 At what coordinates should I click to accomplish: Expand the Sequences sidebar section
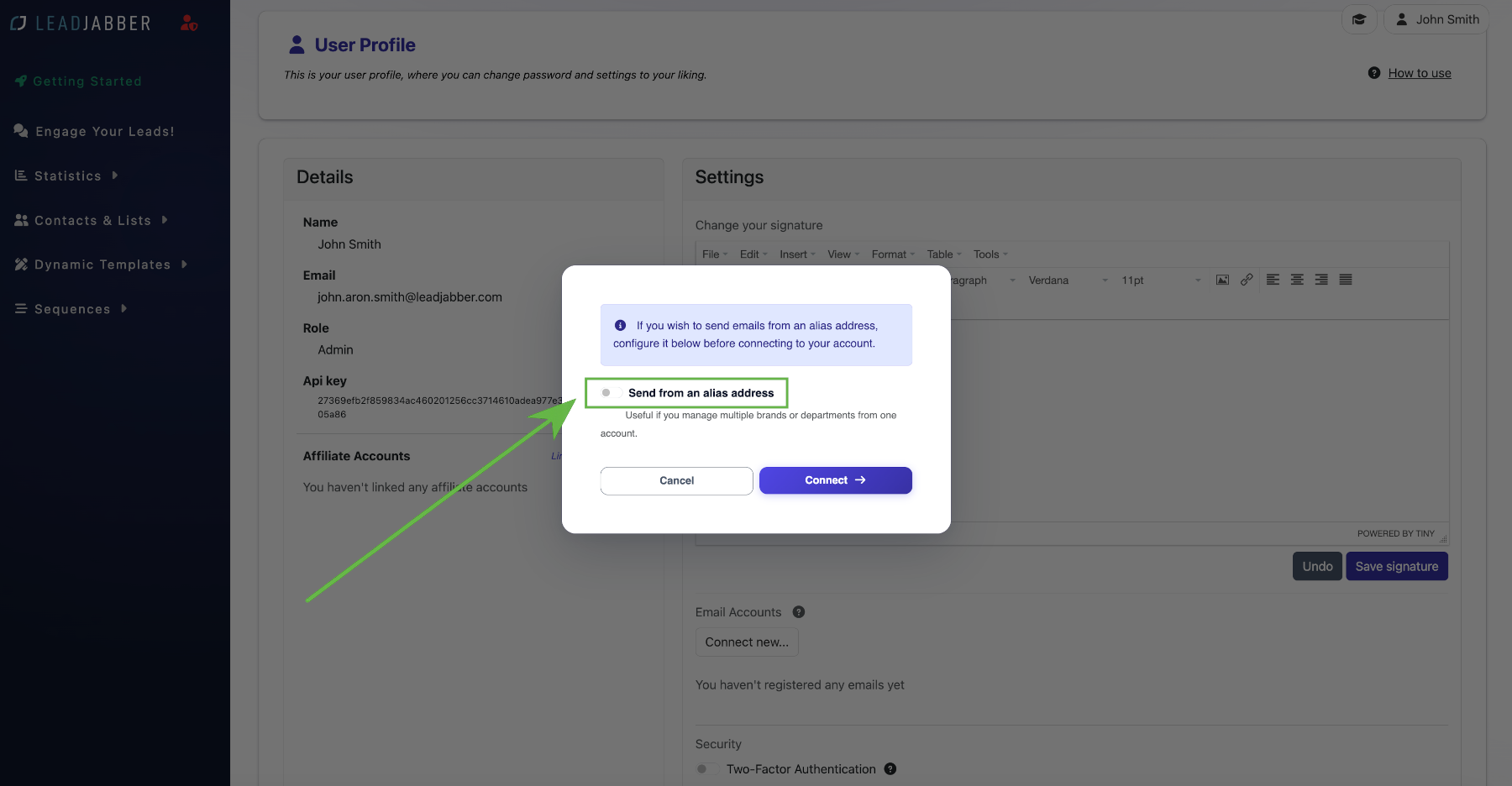[71, 309]
